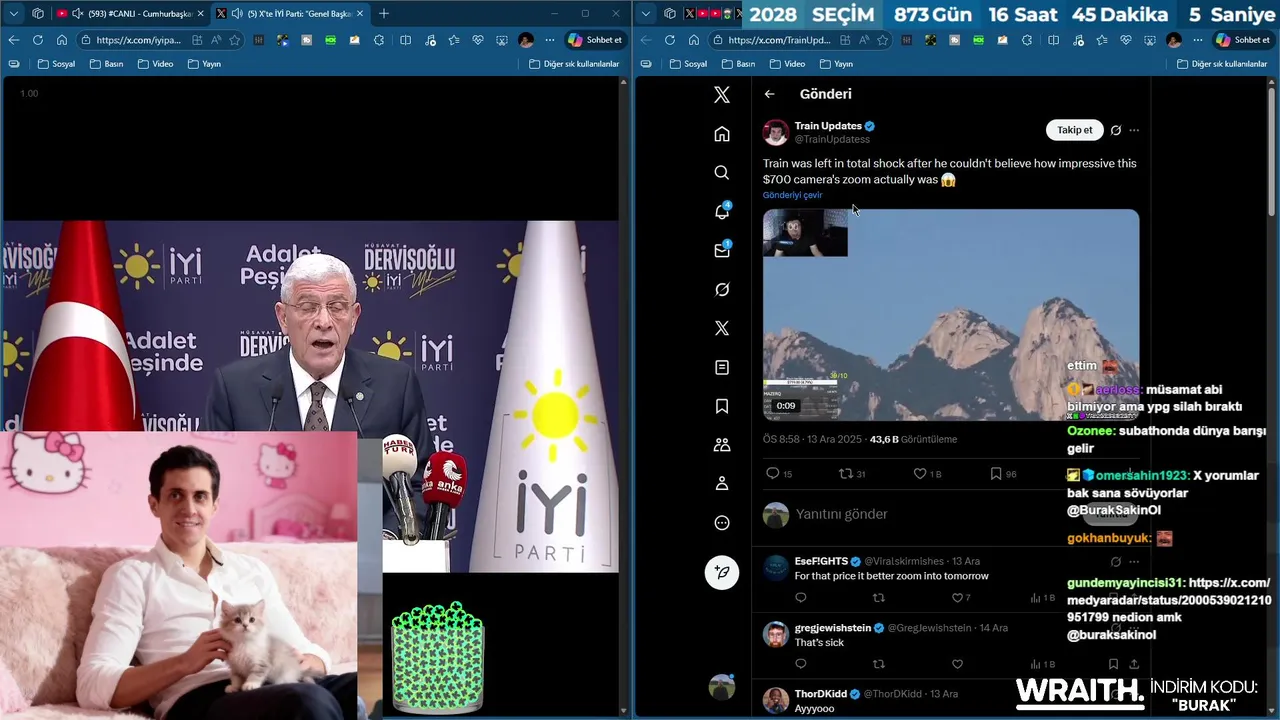
Task: Open profile avatar in left browser toolbar
Action: click(526, 40)
